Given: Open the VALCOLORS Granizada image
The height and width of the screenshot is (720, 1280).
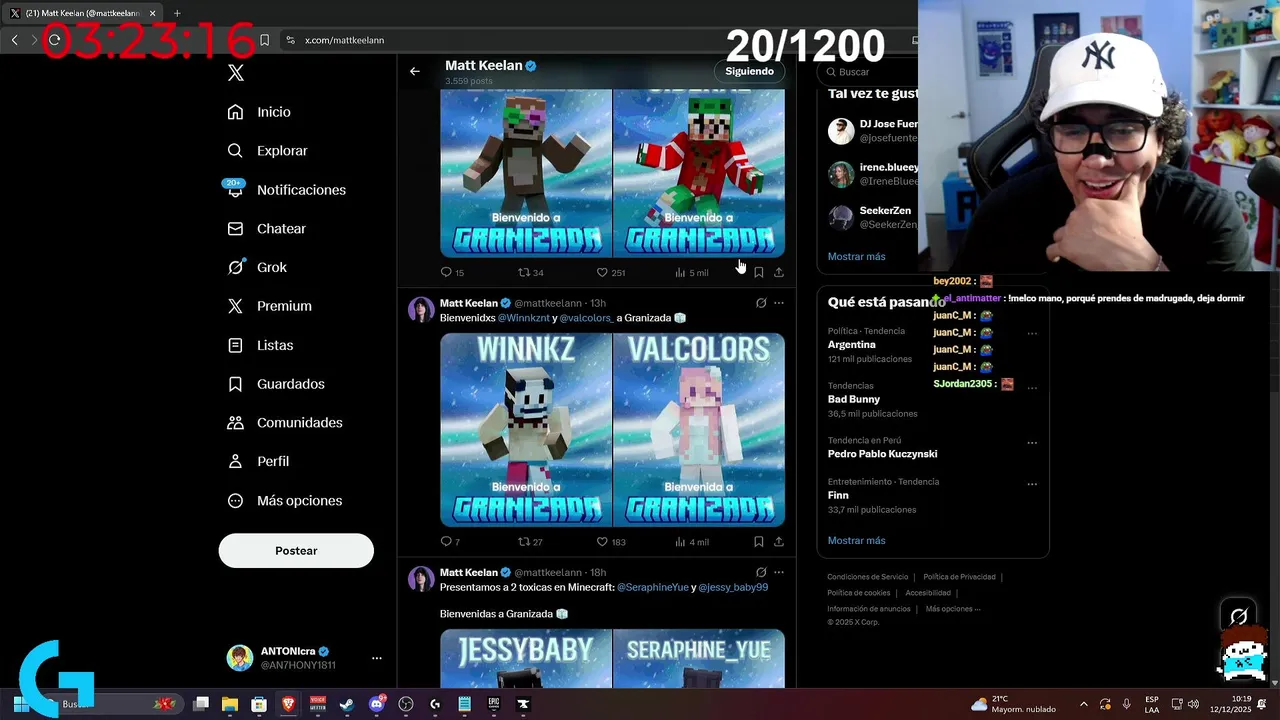Looking at the screenshot, I should click(699, 430).
